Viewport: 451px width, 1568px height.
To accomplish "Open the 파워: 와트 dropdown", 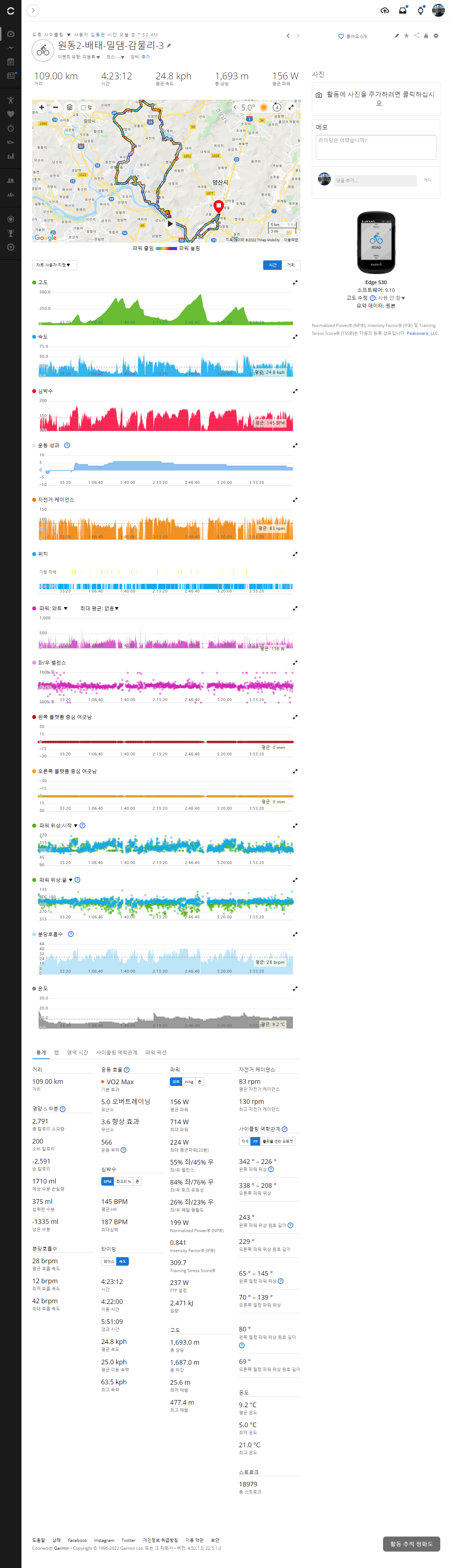I will (x=53, y=608).
